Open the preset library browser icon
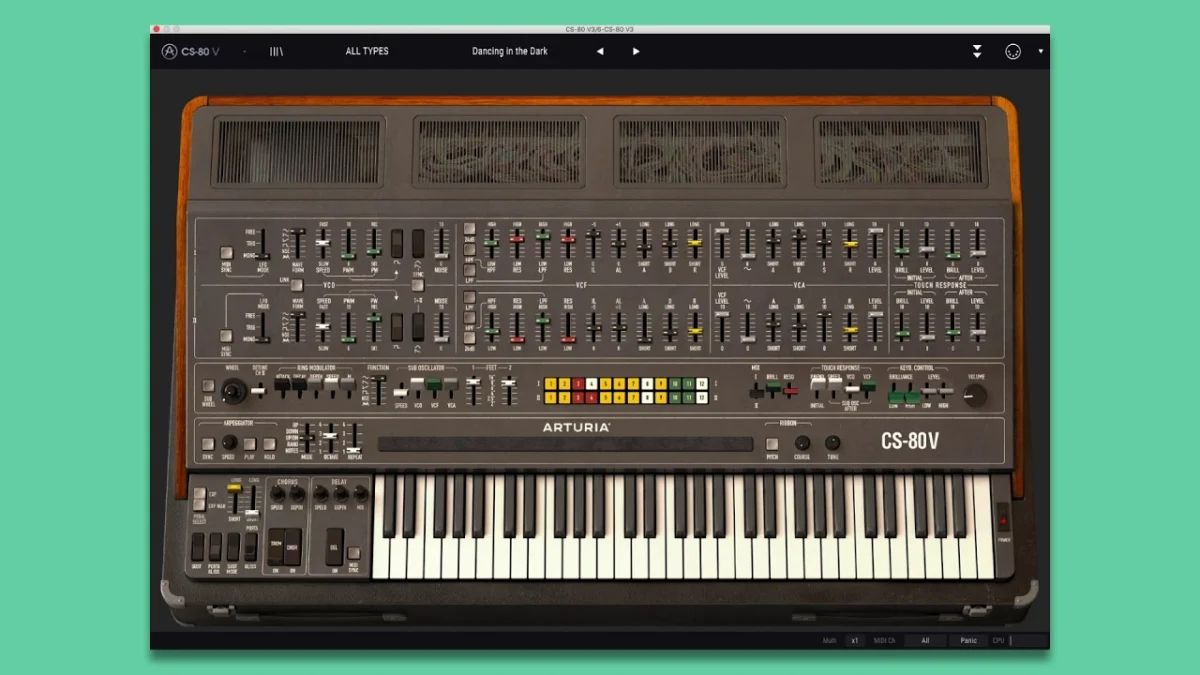 pos(276,51)
